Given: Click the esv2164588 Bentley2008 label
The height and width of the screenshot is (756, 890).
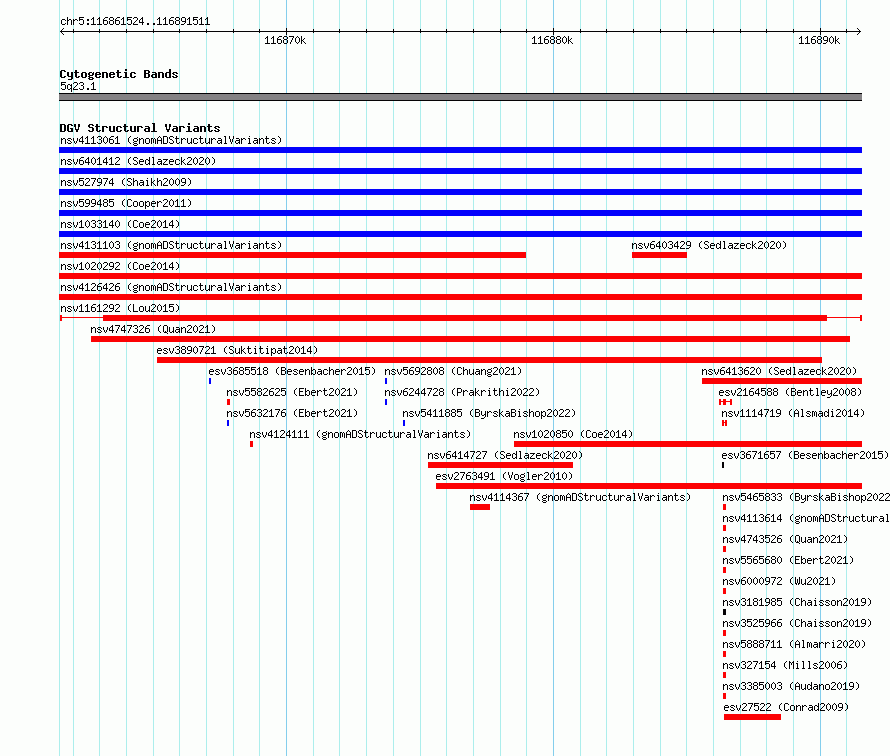Looking at the screenshot, I should pos(790,392).
